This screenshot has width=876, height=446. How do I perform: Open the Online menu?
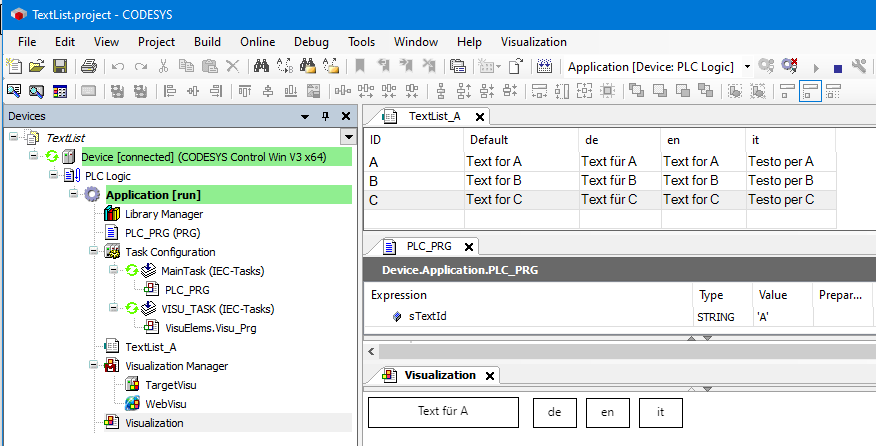(257, 42)
